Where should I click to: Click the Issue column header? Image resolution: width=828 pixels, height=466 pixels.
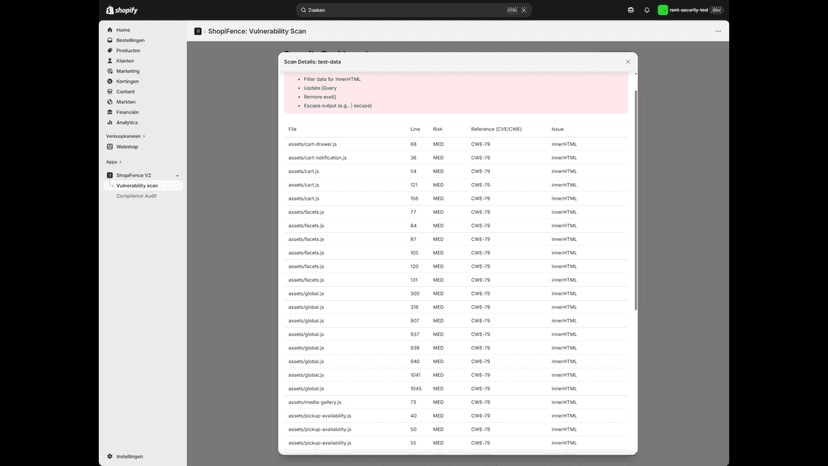558,129
